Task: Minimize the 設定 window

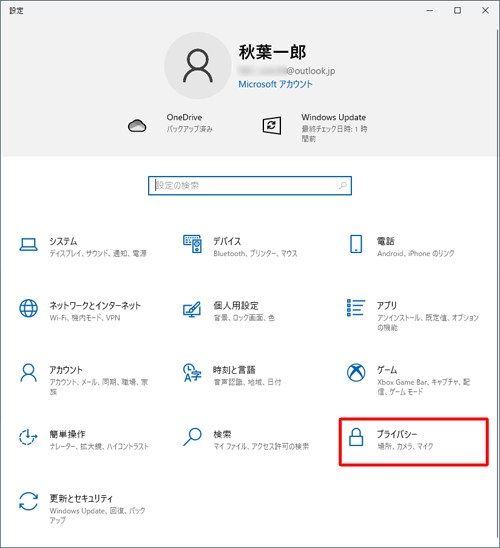Action: tap(430, 10)
